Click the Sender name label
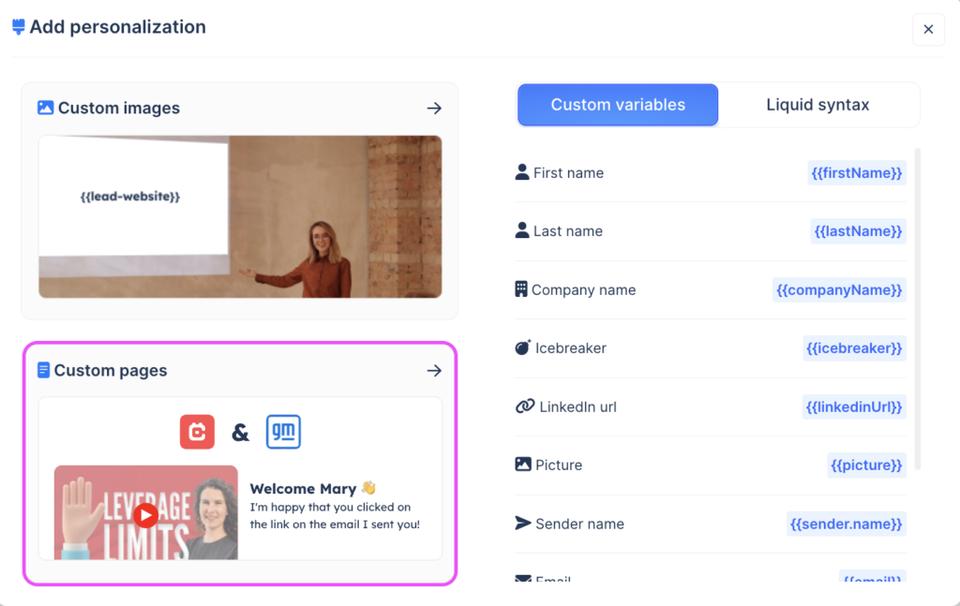 (580, 524)
